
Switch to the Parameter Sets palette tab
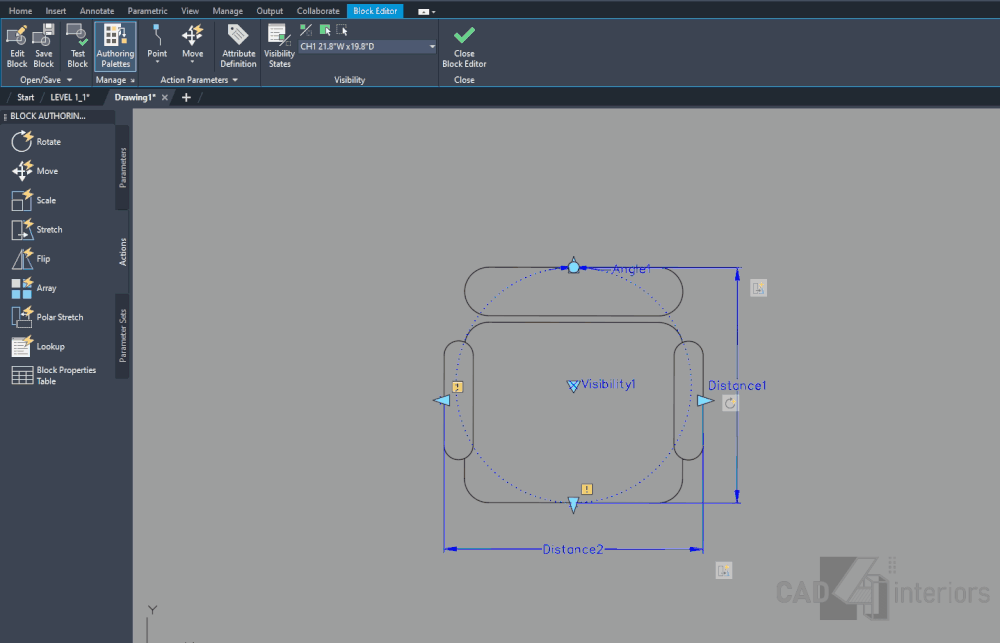(122, 336)
